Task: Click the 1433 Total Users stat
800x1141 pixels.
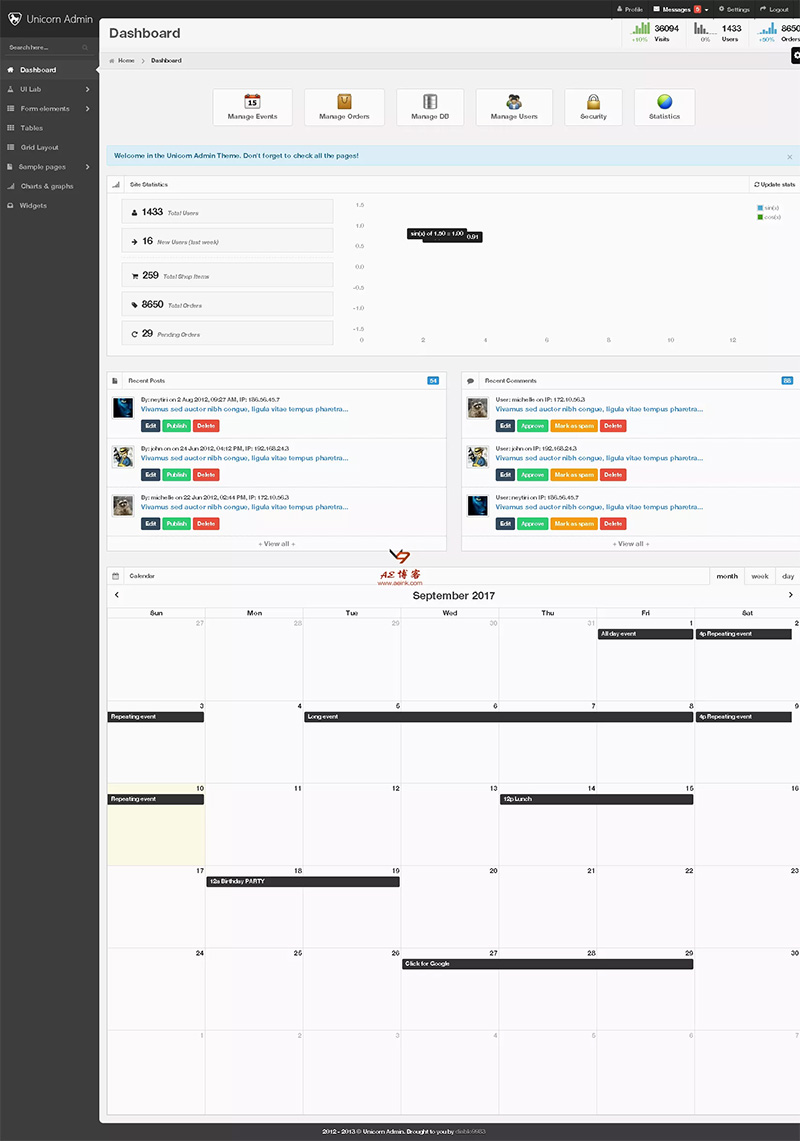Action: (227, 212)
